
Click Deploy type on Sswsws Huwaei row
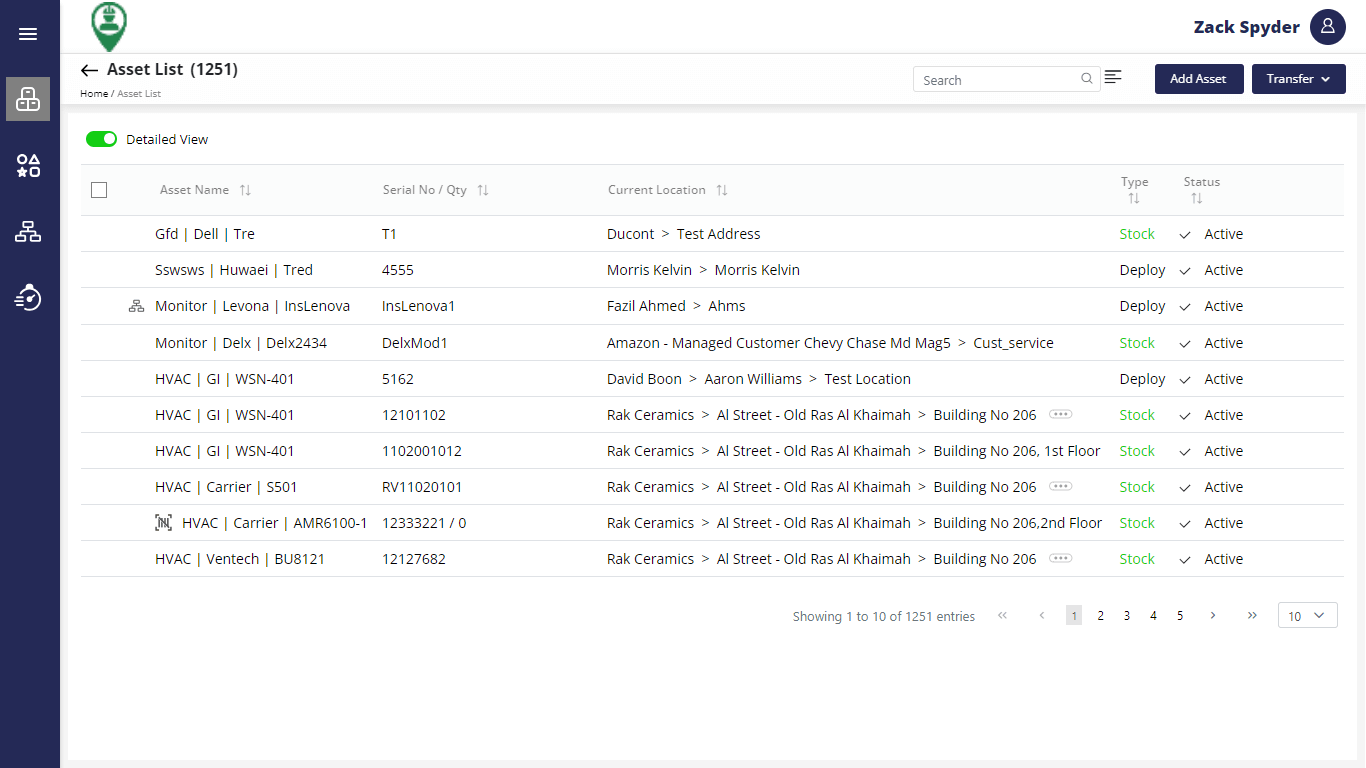tap(1143, 270)
